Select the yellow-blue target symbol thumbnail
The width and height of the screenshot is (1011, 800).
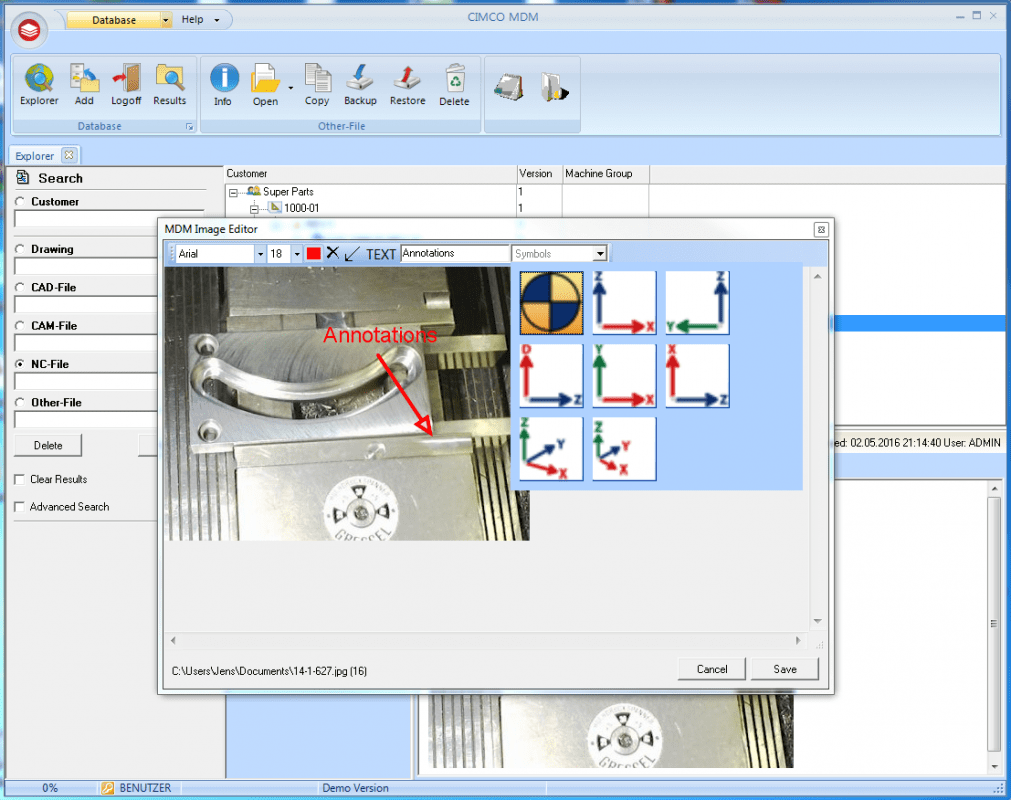point(551,302)
